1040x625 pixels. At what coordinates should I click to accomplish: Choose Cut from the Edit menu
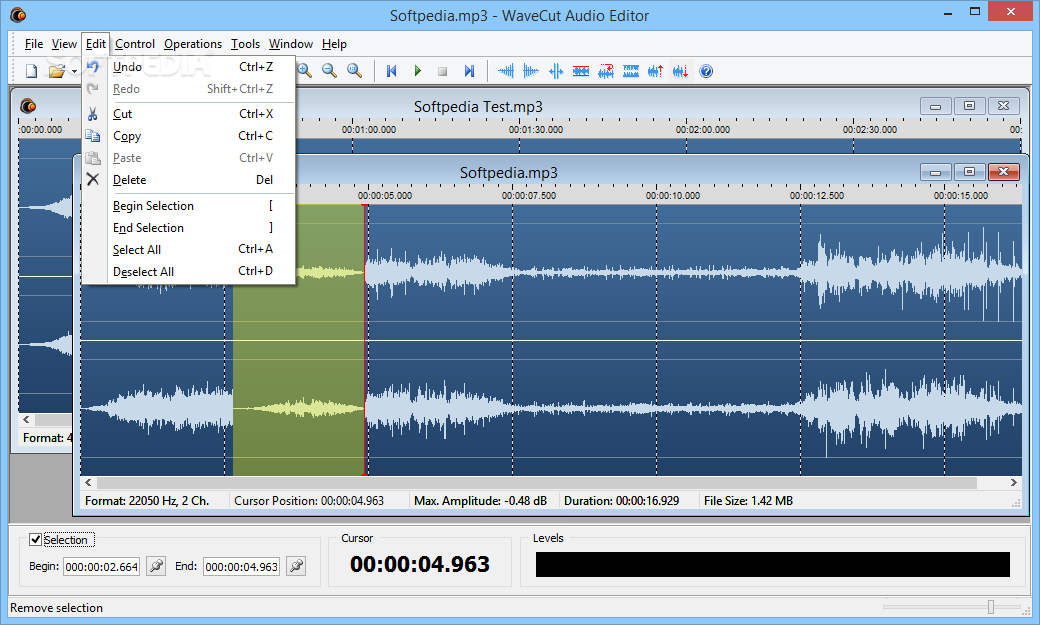(188, 114)
